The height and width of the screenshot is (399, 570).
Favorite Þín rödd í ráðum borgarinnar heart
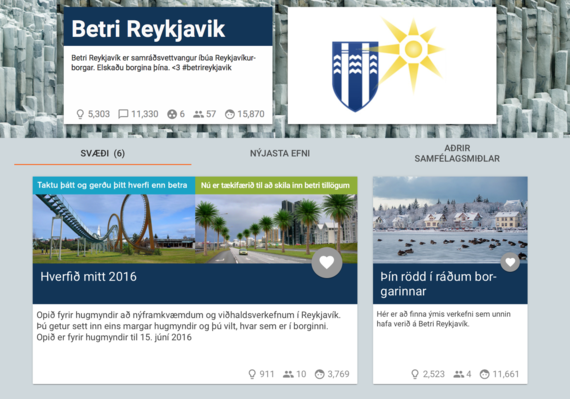(x=510, y=262)
